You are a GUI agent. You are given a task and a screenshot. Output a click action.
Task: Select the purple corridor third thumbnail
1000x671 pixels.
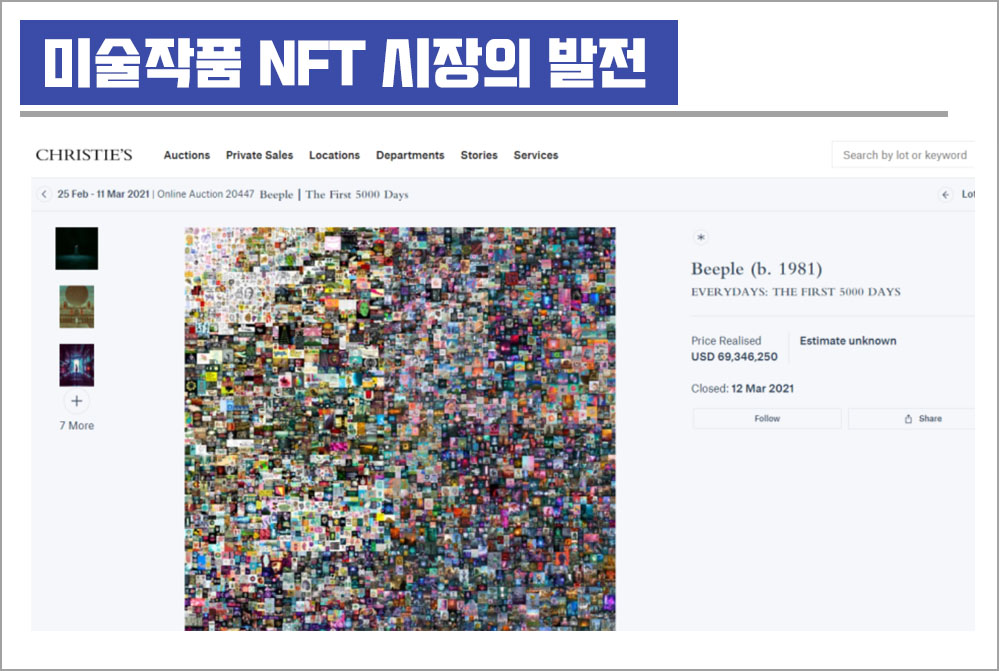[77, 365]
